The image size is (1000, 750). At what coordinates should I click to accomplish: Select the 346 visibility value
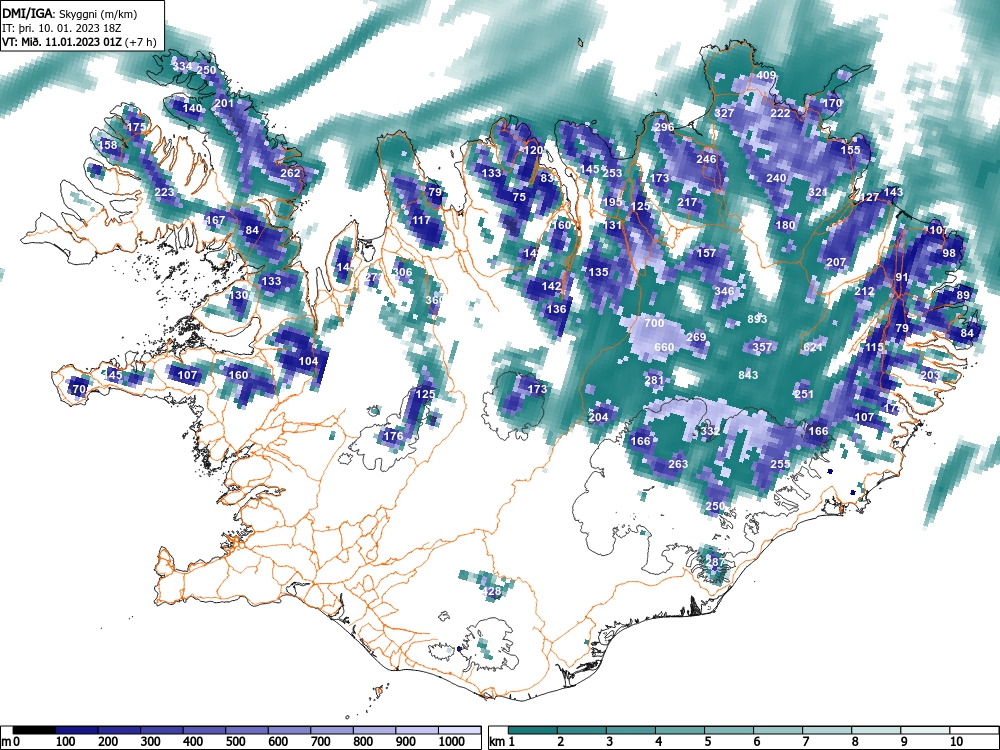tap(724, 291)
